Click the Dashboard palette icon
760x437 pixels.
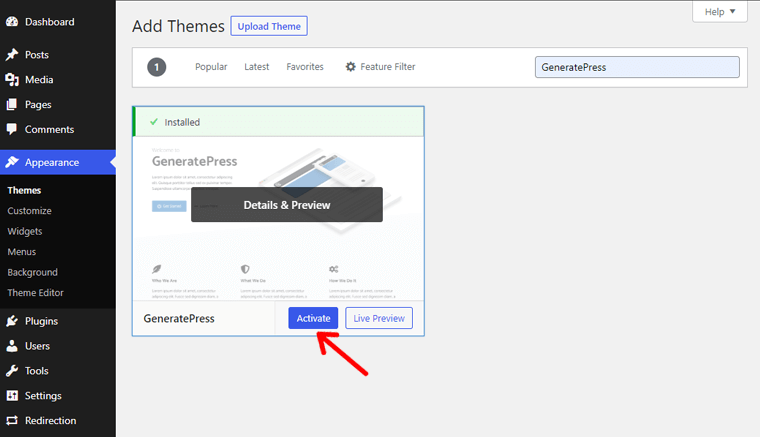[12, 21]
